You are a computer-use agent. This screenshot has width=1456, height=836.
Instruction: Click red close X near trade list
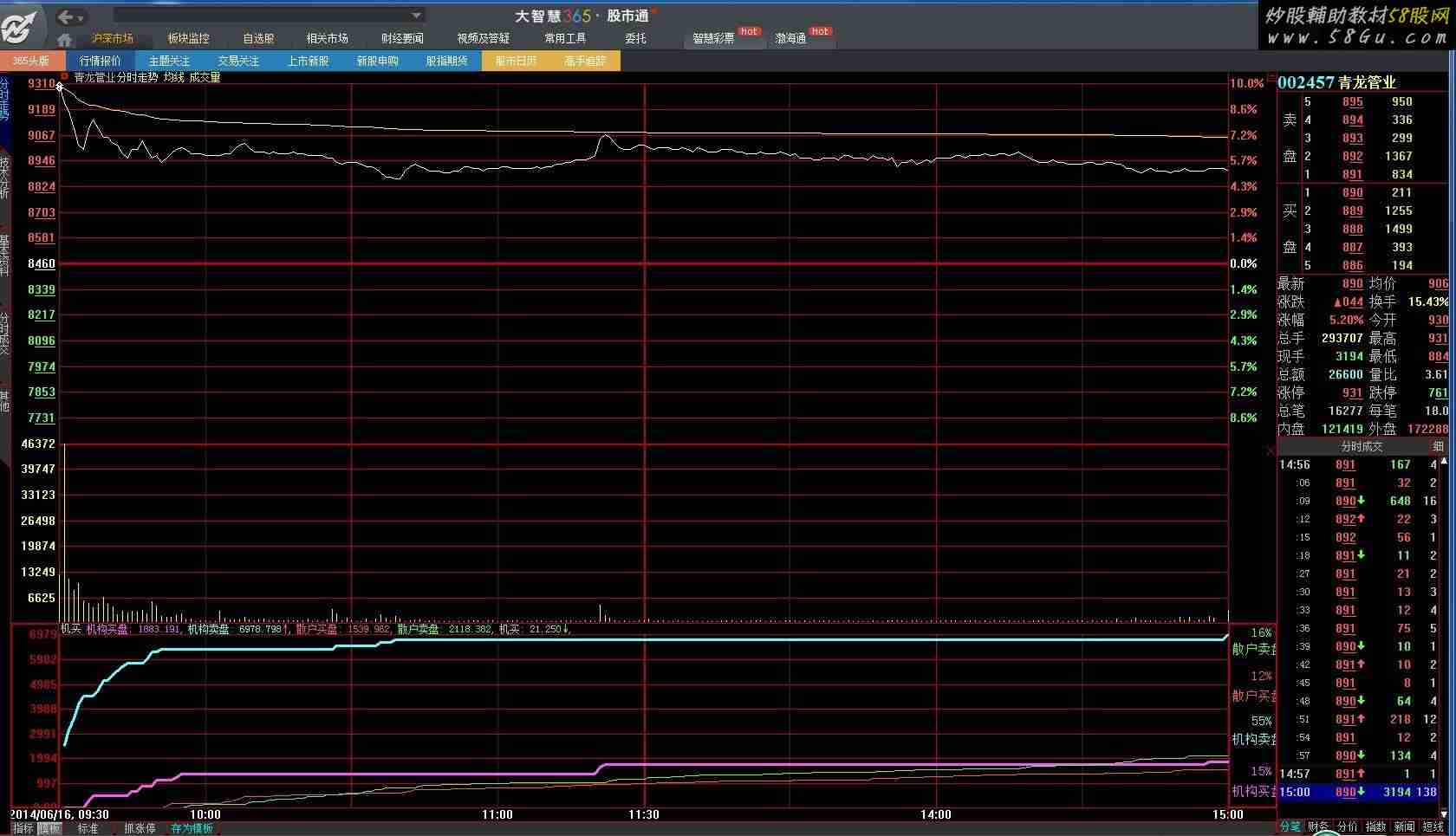1271,450
